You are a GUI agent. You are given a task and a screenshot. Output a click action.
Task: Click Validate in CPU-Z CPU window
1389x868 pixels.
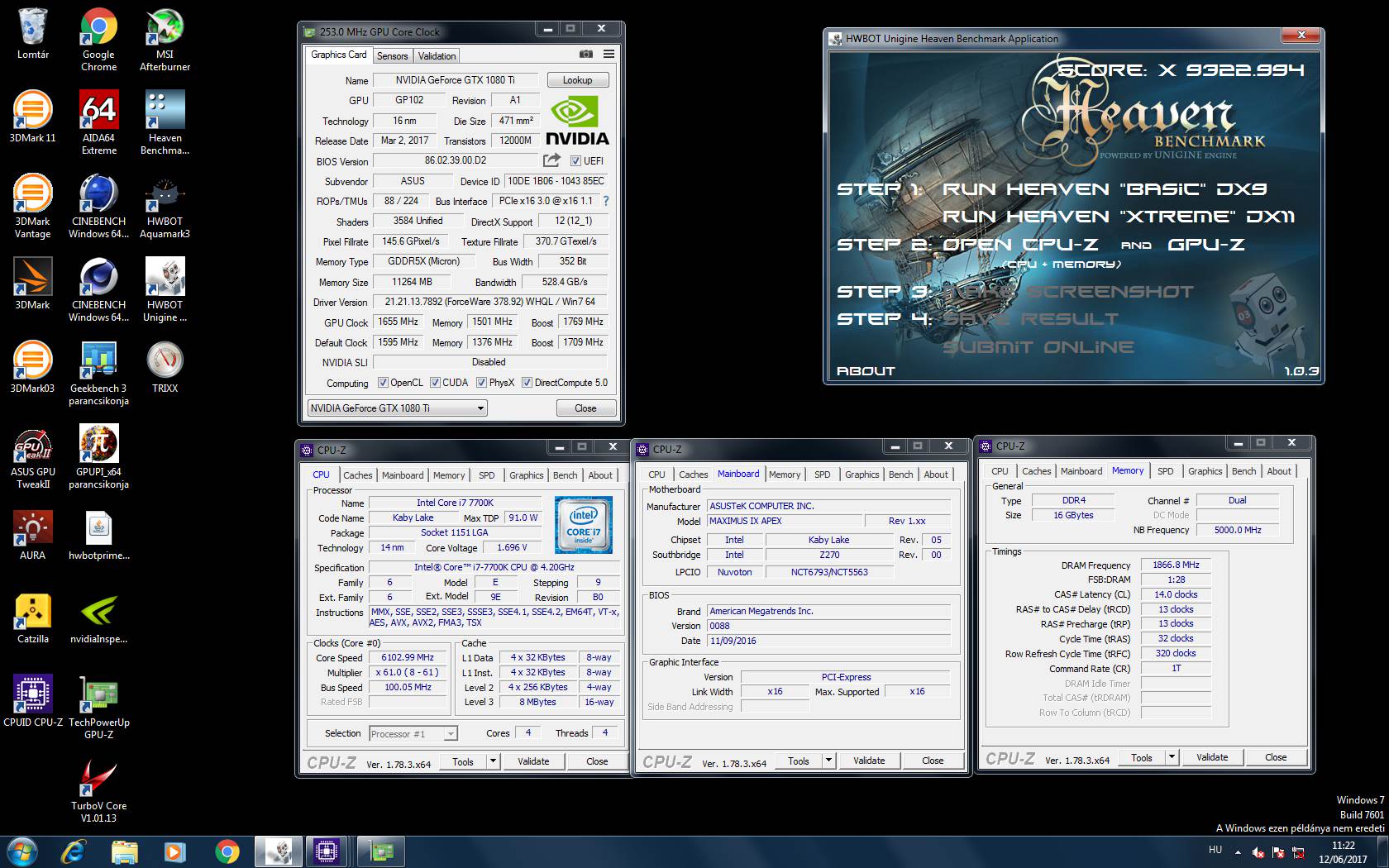click(x=533, y=761)
